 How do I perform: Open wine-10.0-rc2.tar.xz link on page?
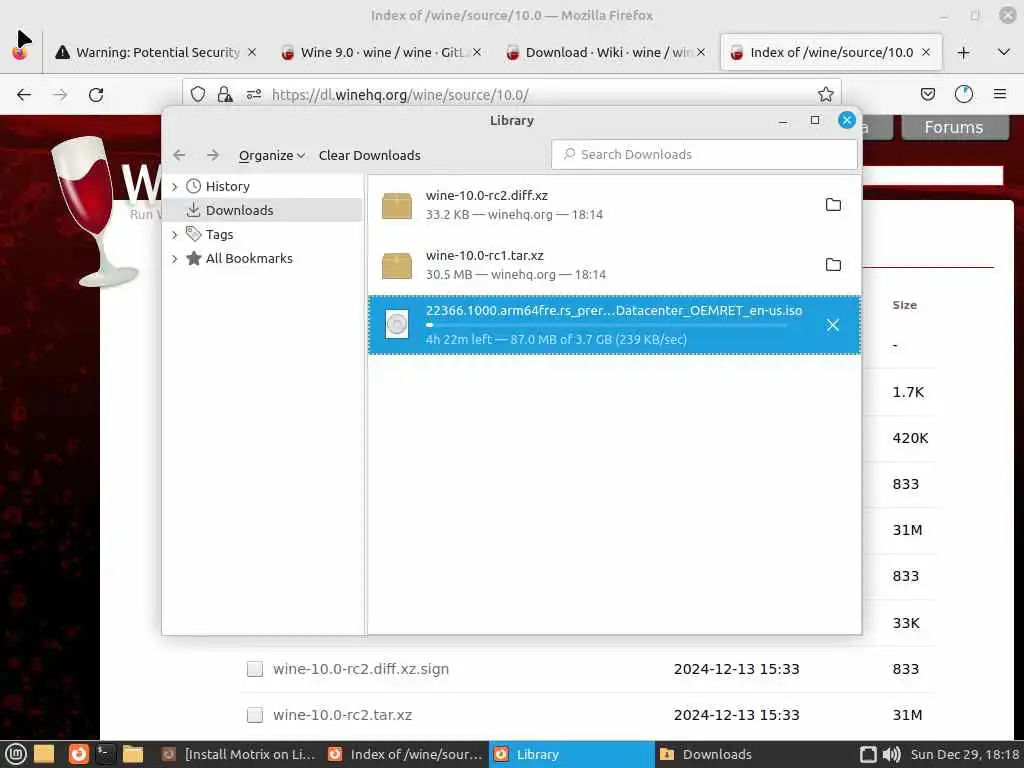(342, 715)
